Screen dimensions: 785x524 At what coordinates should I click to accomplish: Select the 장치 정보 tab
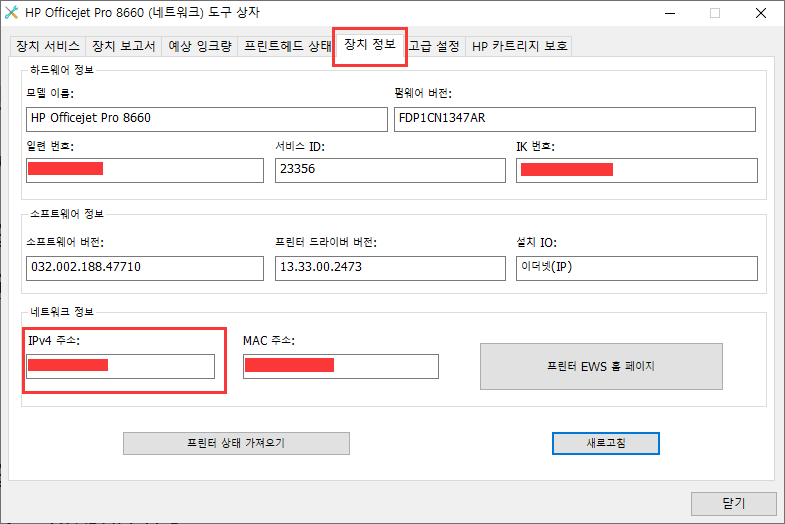(369, 46)
